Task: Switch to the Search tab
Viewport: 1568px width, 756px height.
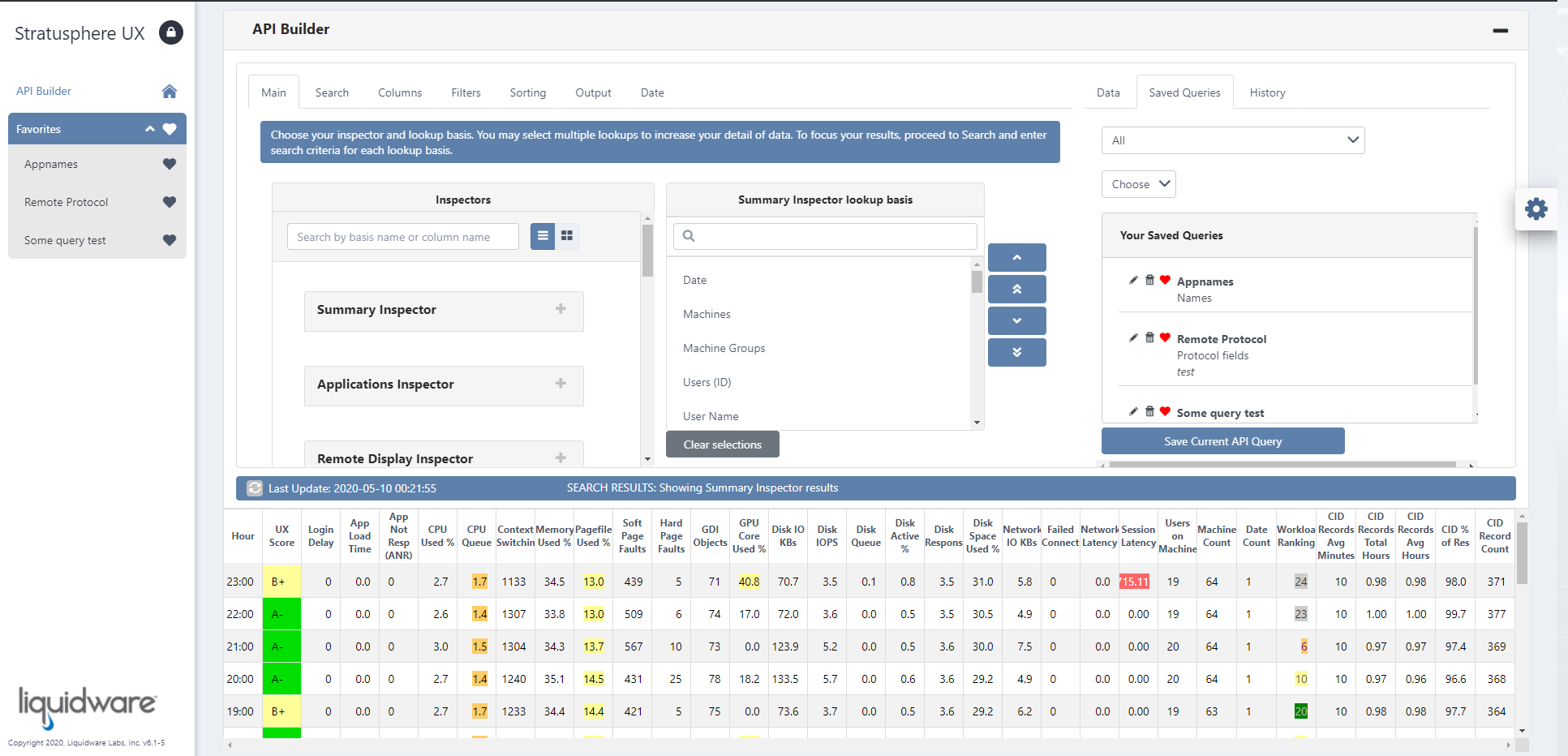Action: point(332,92)
